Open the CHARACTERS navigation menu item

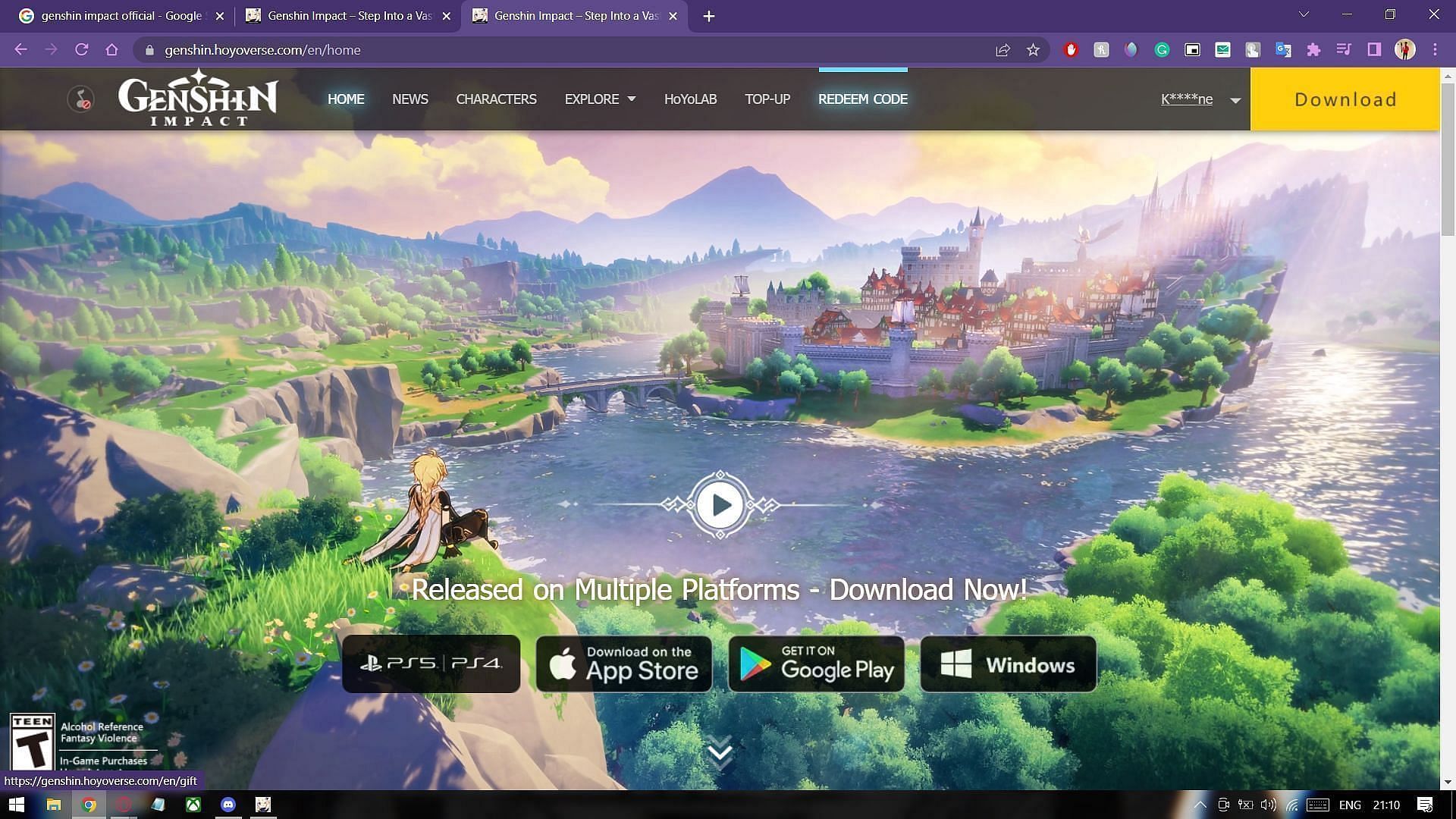click(x=496, y=99)
